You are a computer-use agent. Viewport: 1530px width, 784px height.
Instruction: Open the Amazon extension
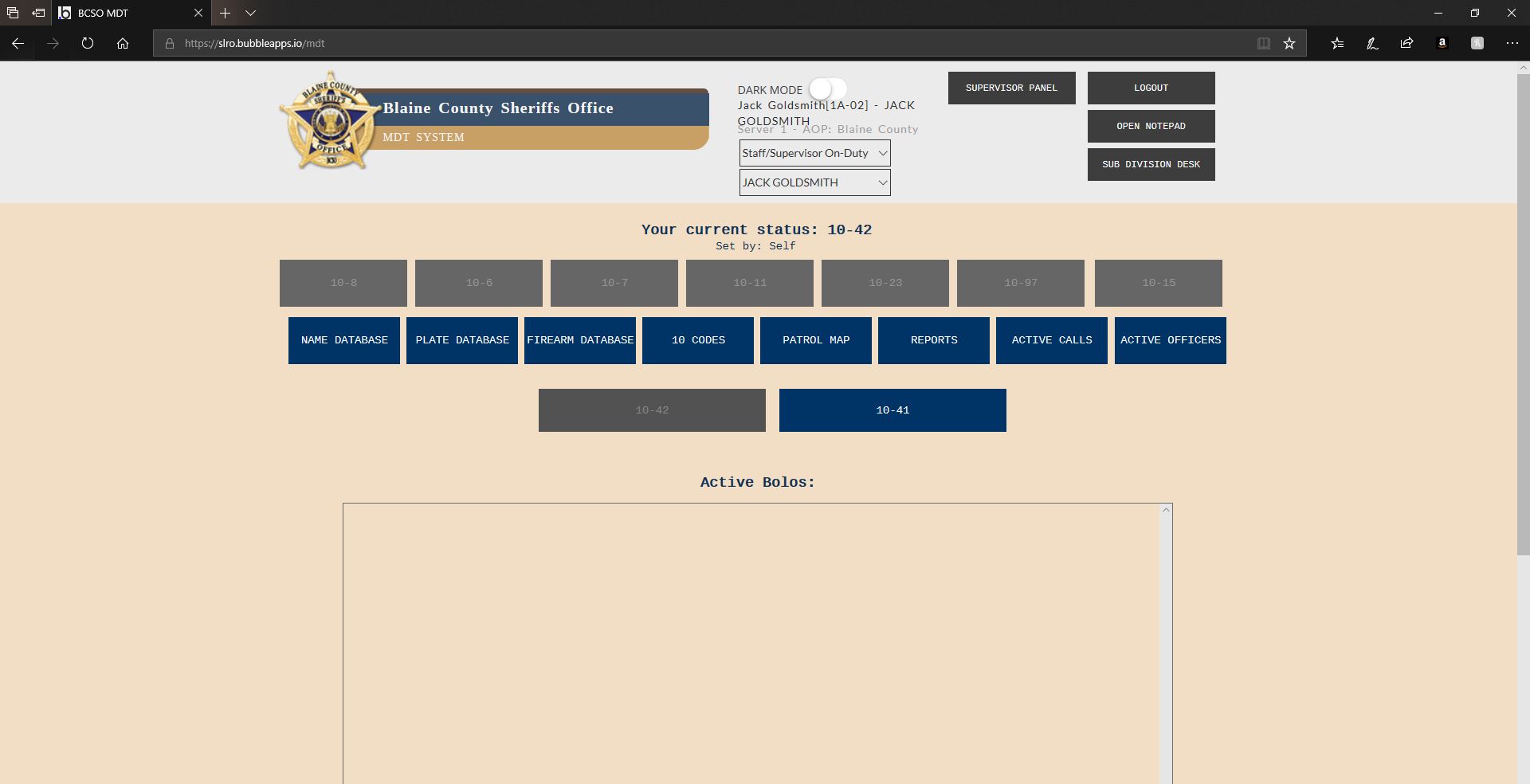point(1442,44)
